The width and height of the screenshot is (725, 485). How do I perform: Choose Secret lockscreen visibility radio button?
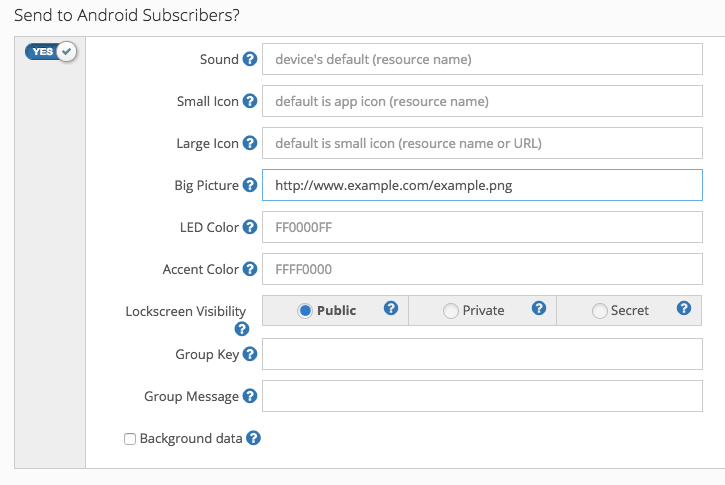point(600,311)
